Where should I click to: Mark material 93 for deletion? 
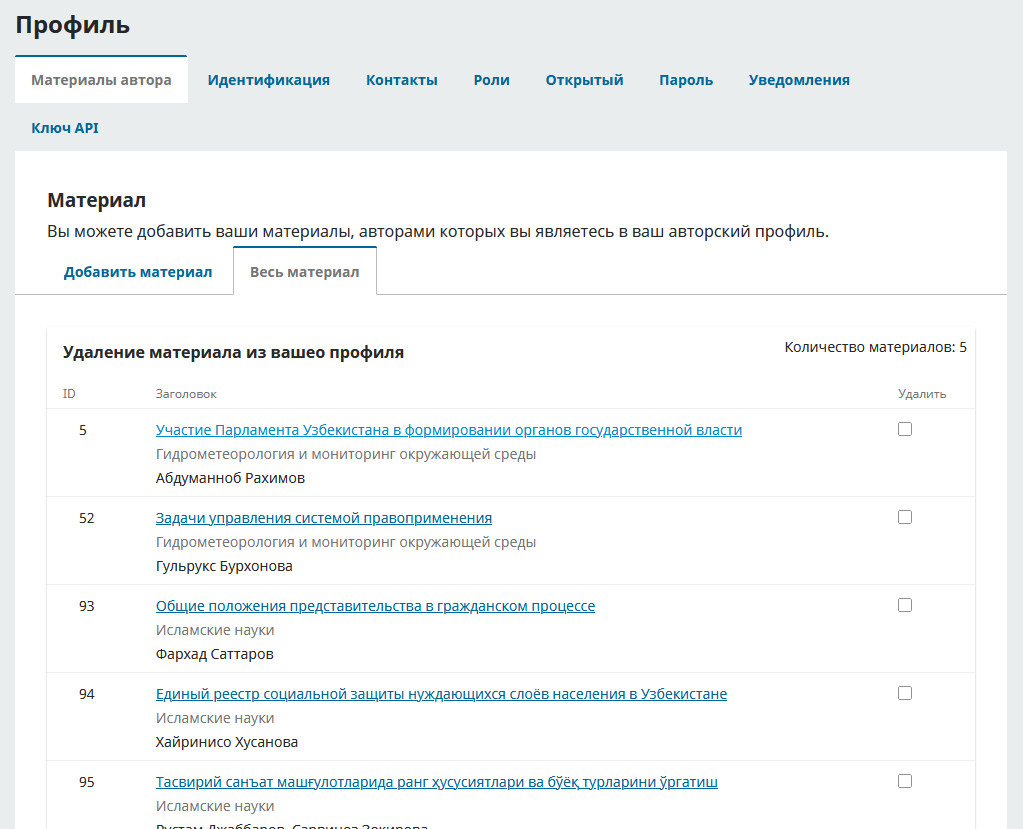click(905, 605)
